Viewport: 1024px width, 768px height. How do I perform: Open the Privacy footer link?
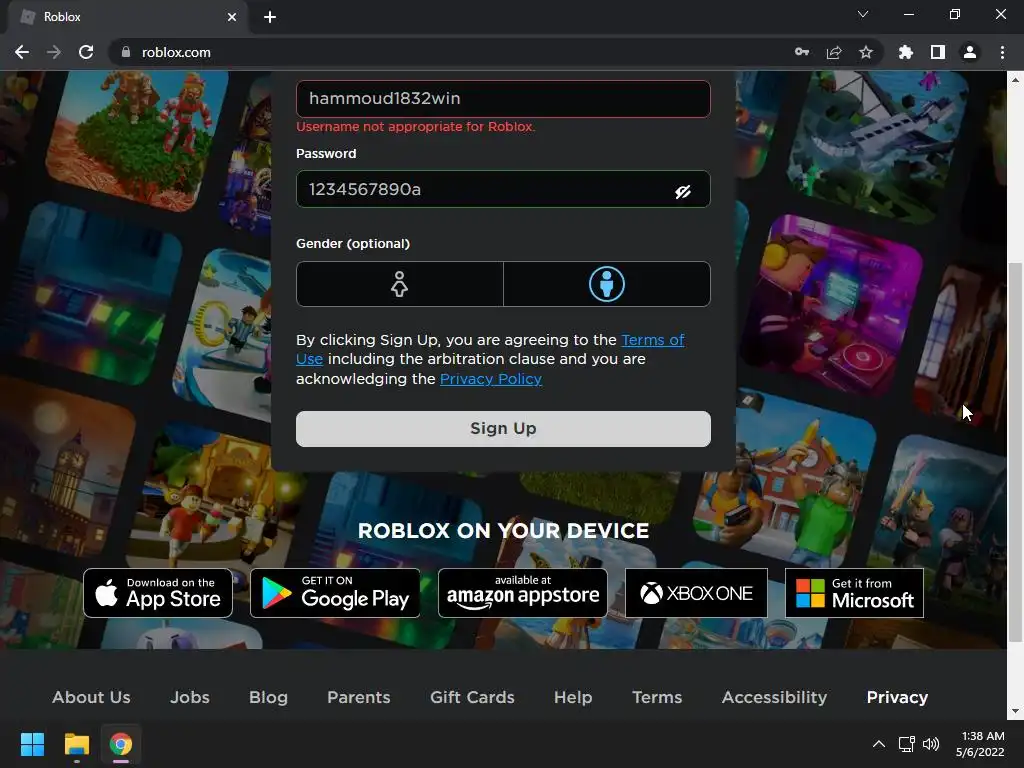[897, 697]
